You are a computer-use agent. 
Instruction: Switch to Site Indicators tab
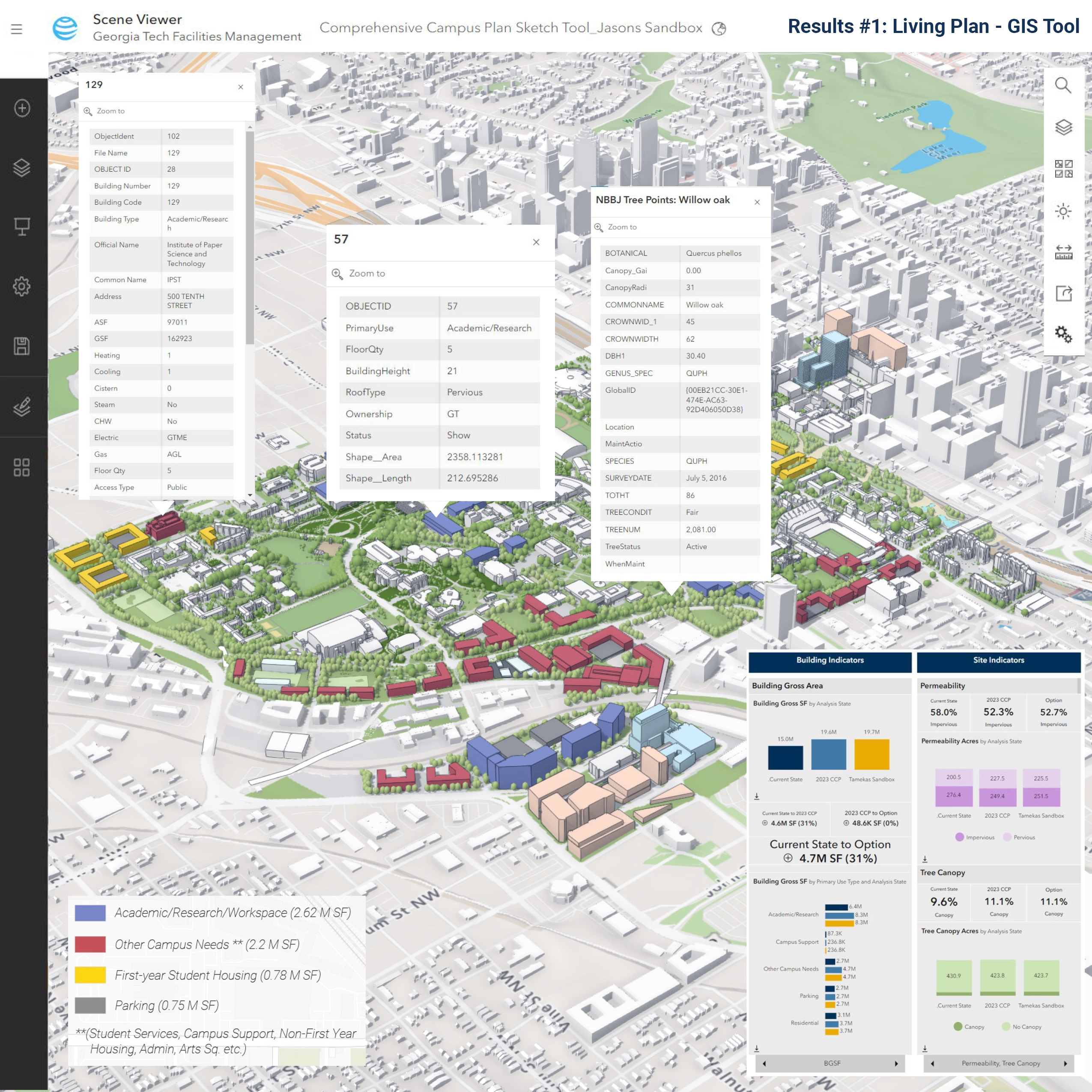click(x=998, y=660)
